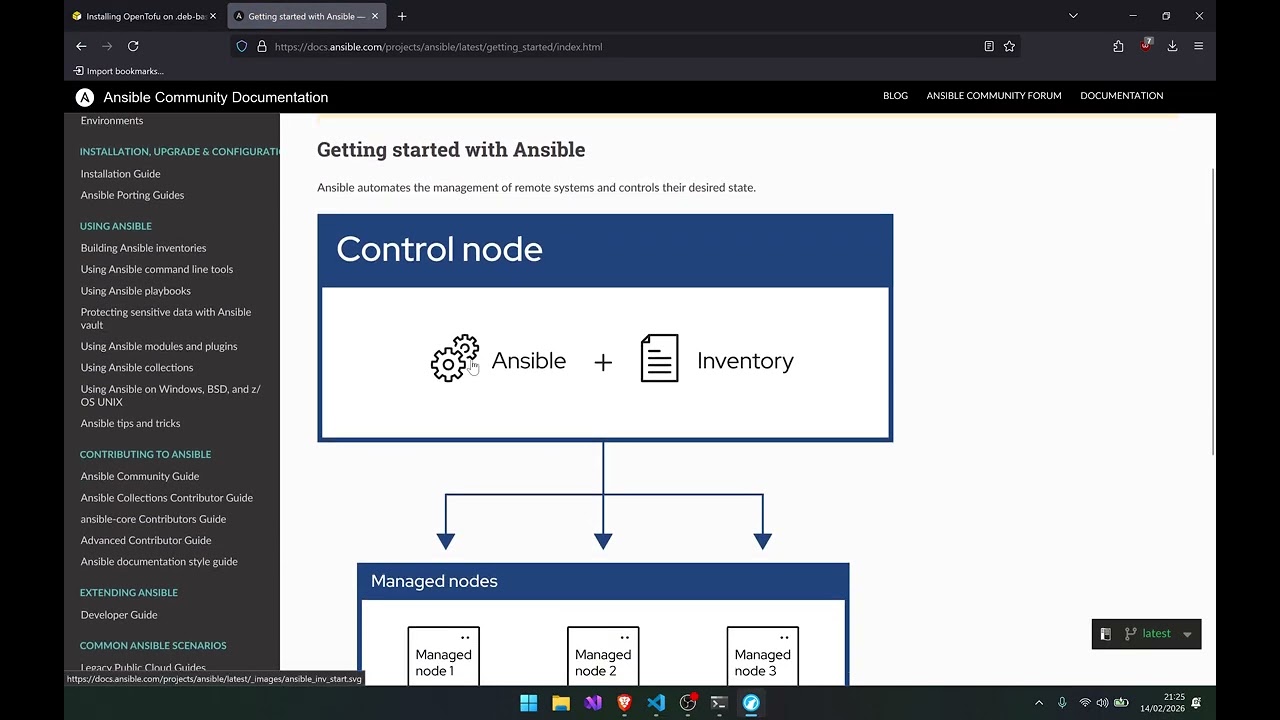Open Using Ansible collections link
1280x720 pixels.
point(137,367)
